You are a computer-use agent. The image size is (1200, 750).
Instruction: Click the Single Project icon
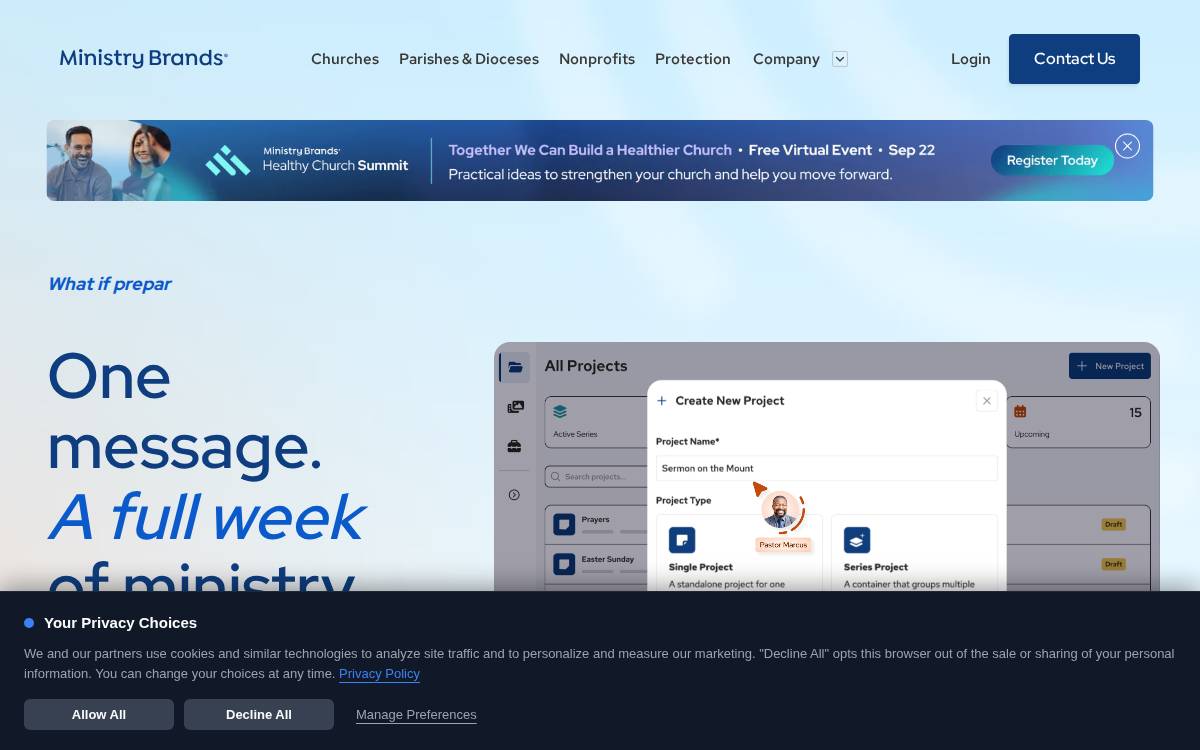point(682,540)
